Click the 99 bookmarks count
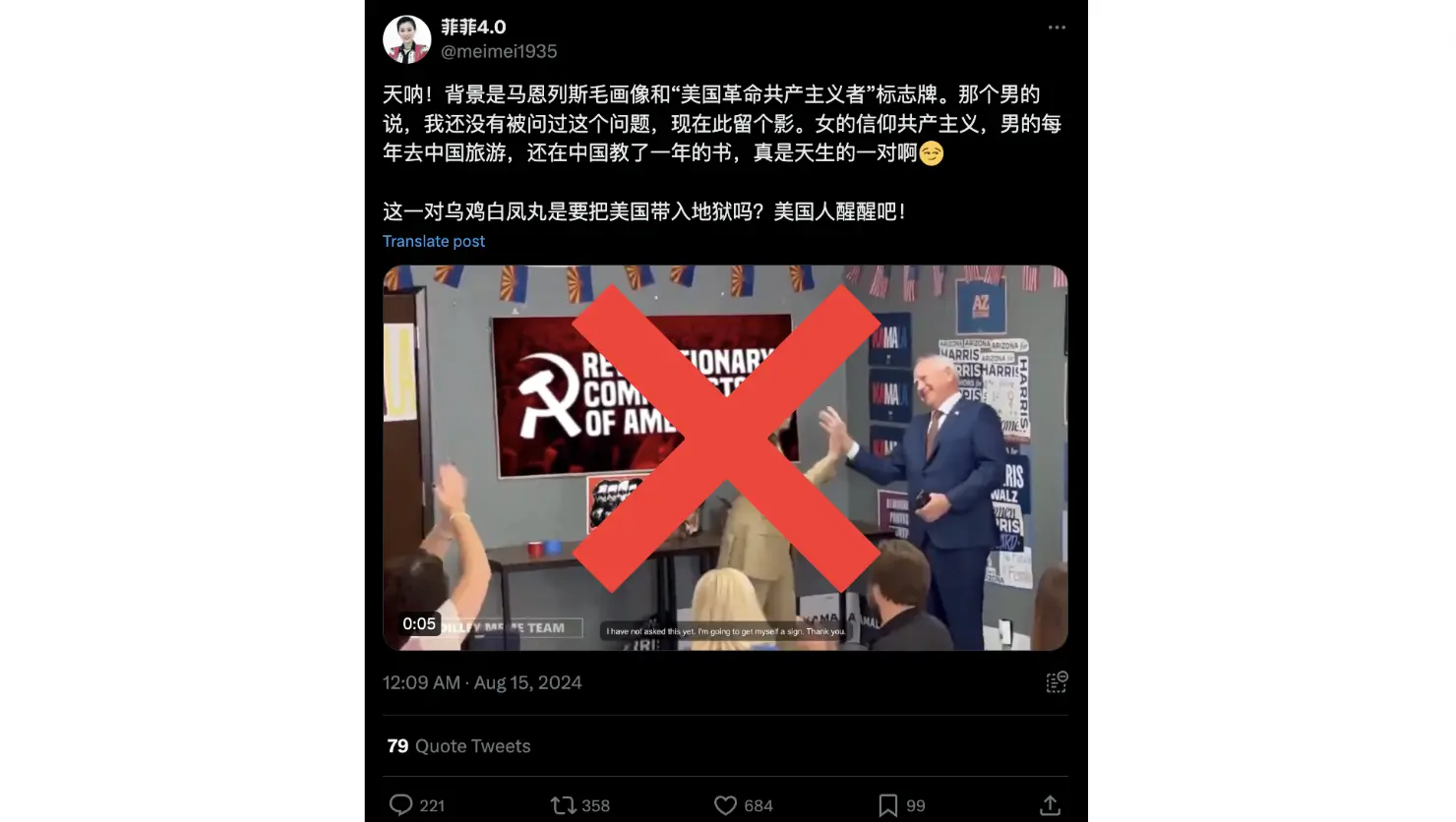The width and height of the screenshot is (1456, 822). (x=916, y=806)
